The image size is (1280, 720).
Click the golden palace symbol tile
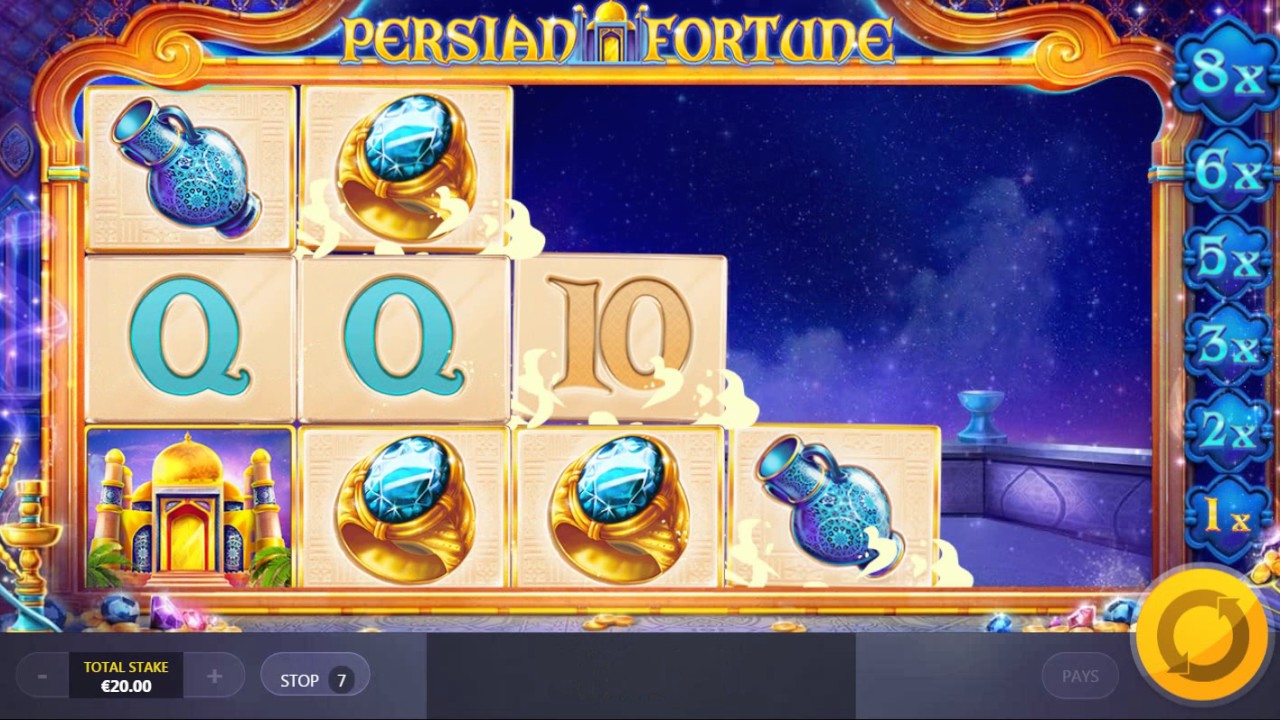[190, 507]
